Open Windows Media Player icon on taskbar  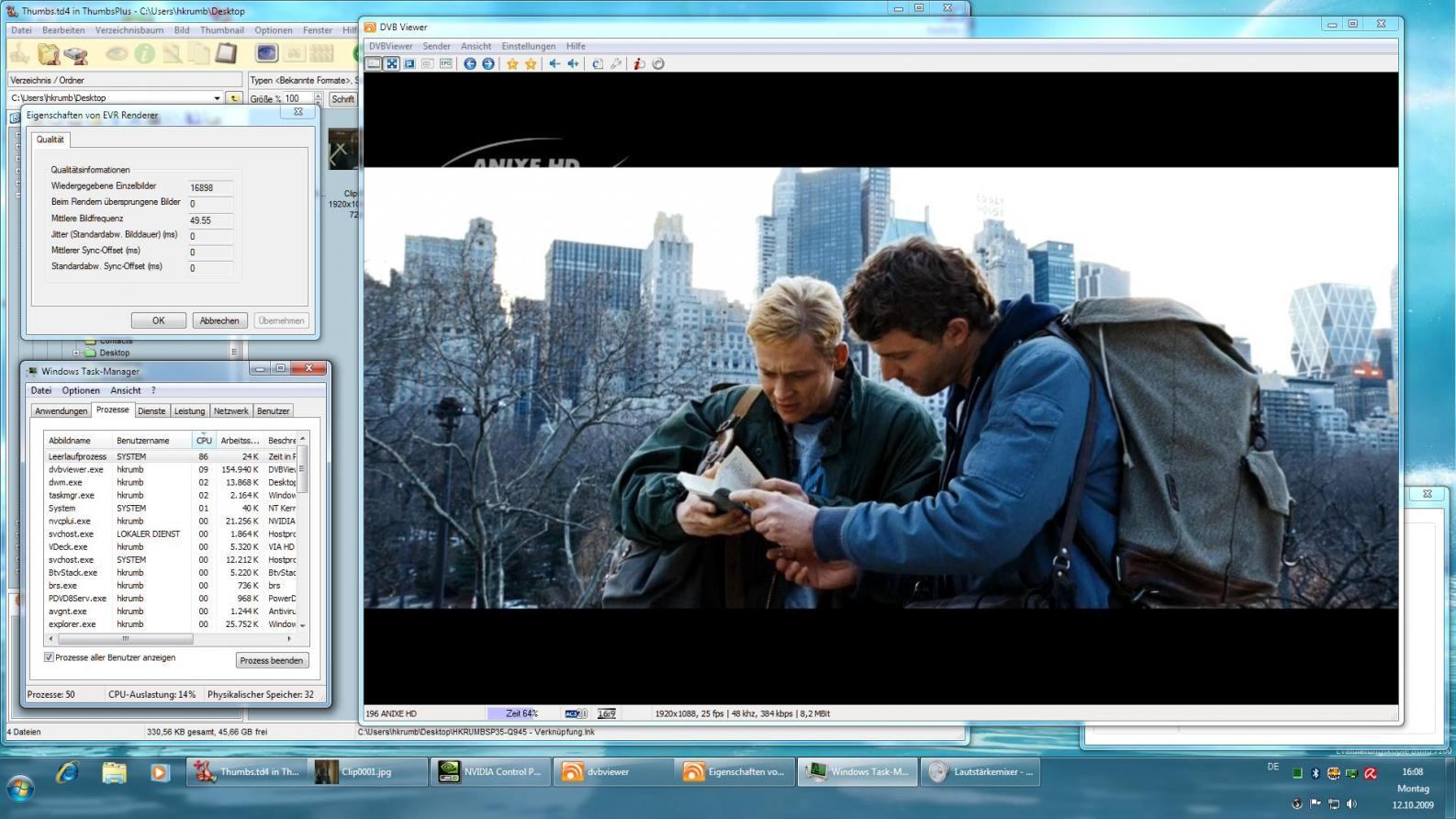pos(160,772)
